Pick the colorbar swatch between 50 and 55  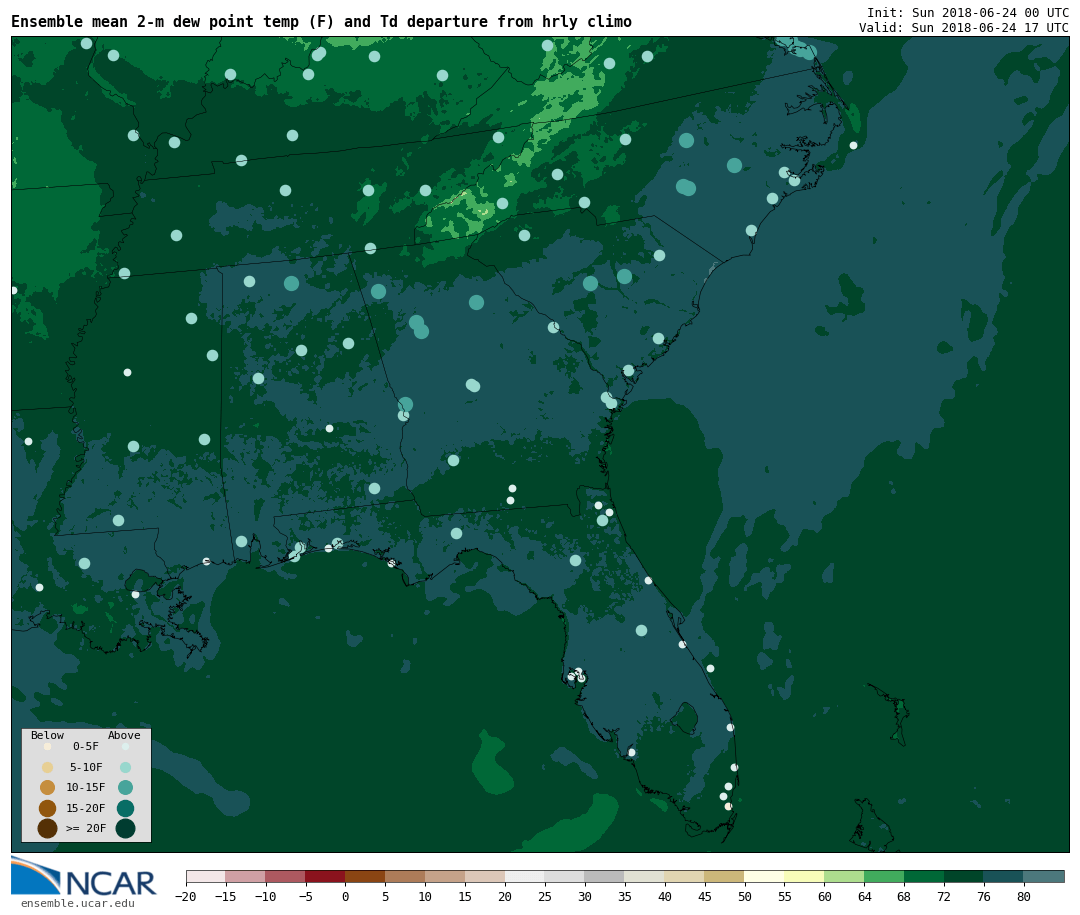[x=765, y=877]
